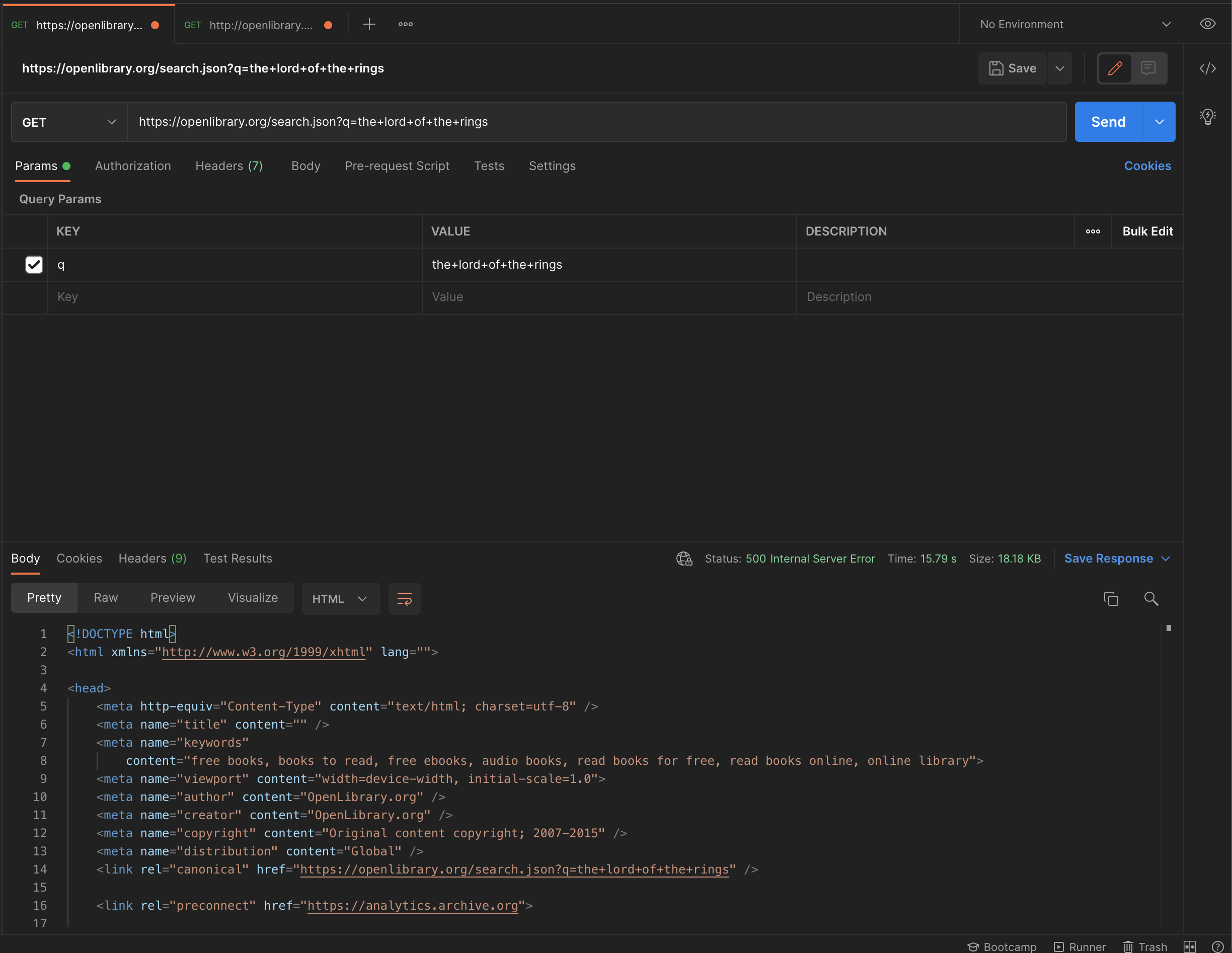The image size is (1232, 953).
Task: Open the Trash
Action: point(1145,946)
